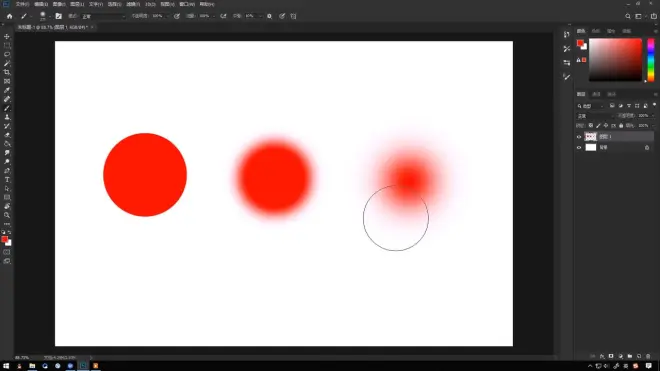Screen dimensions: 660x371
Task: Toggle pressure for opacity button
Action: pos(177,16)
